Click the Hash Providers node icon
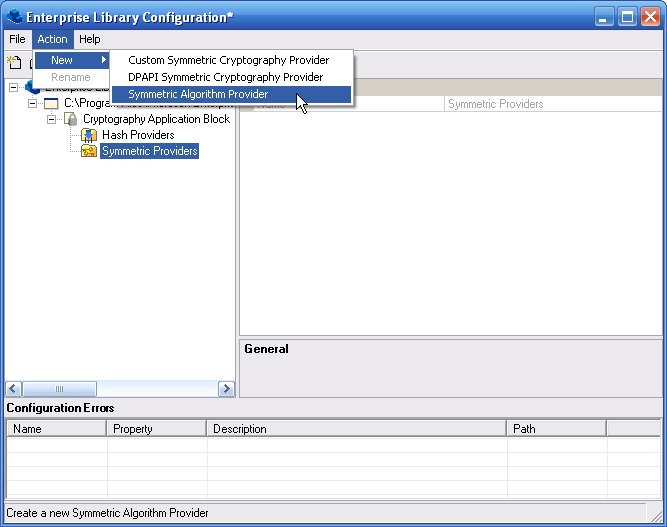The height and width of the screenshot is (527, 667). click(x=89, y=135)
